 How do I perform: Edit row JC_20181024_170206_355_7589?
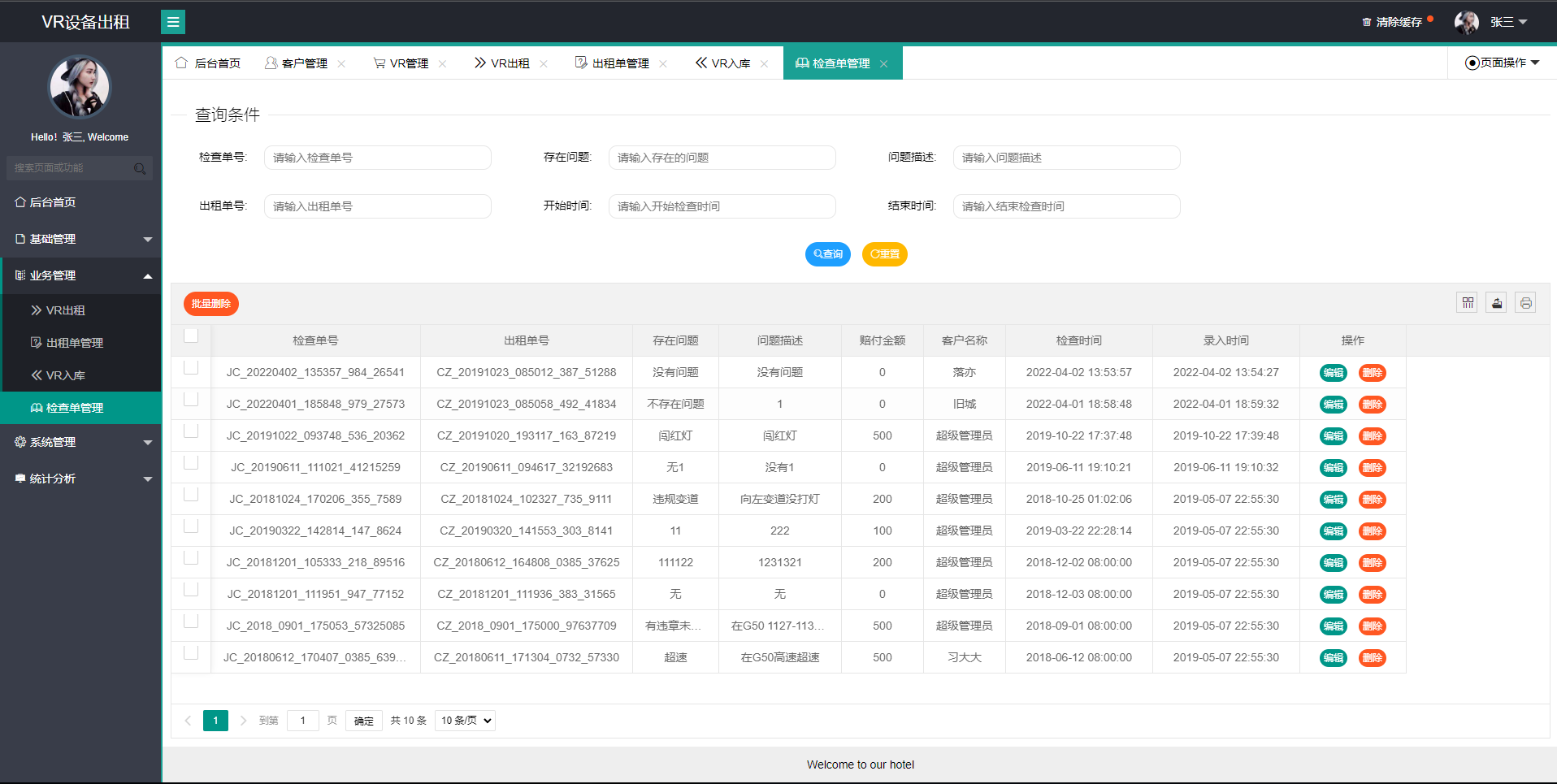[x=1334, y=500]
